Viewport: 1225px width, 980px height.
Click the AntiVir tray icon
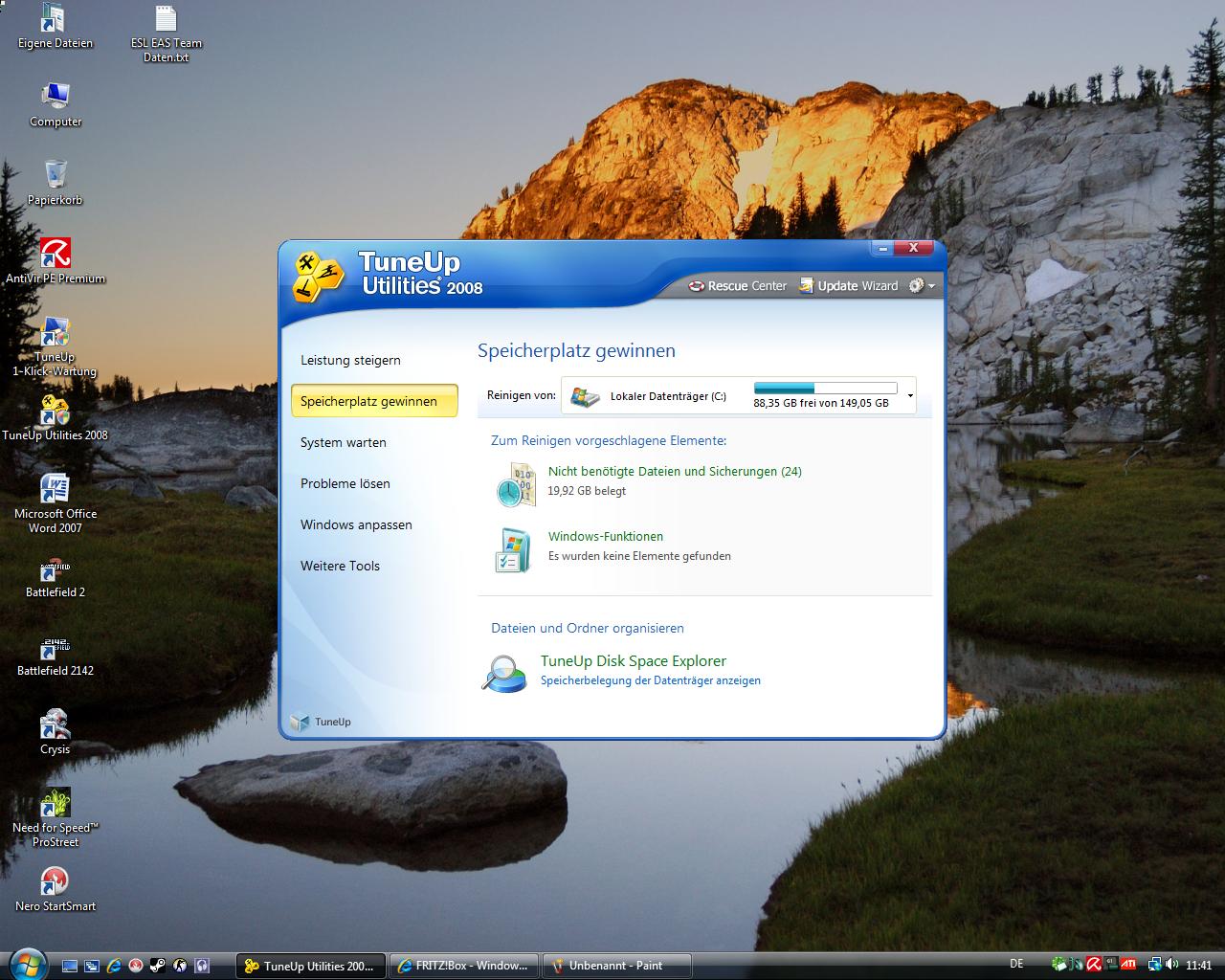click(1094, 965)
